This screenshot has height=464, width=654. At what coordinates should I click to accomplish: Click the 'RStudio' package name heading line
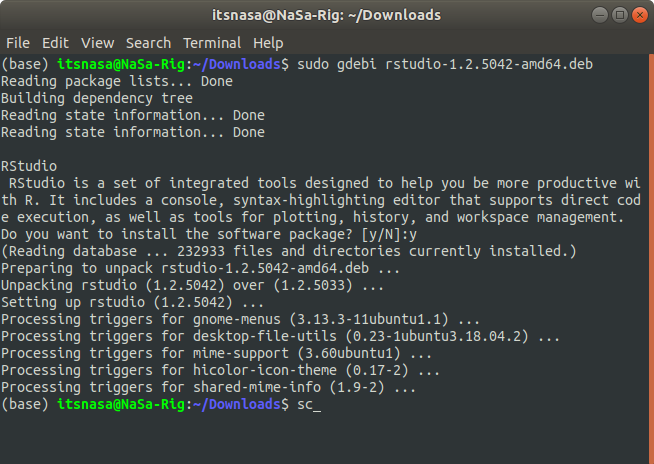point(29,166)
